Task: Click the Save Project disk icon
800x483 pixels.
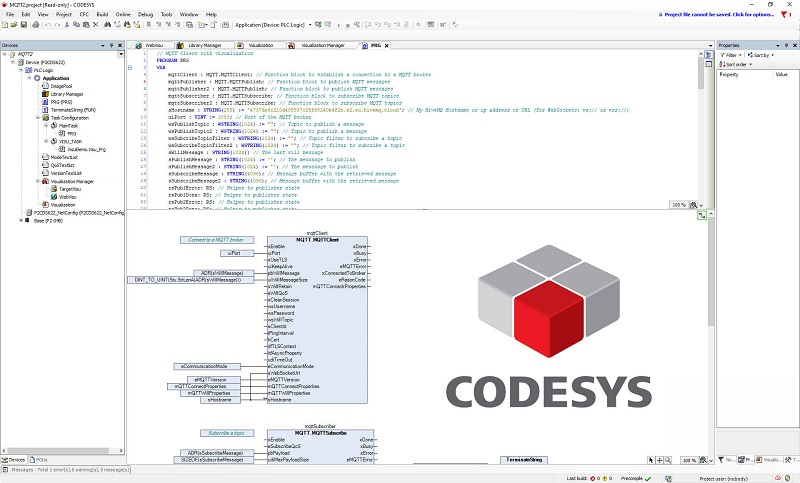Action: coord(23,24)
